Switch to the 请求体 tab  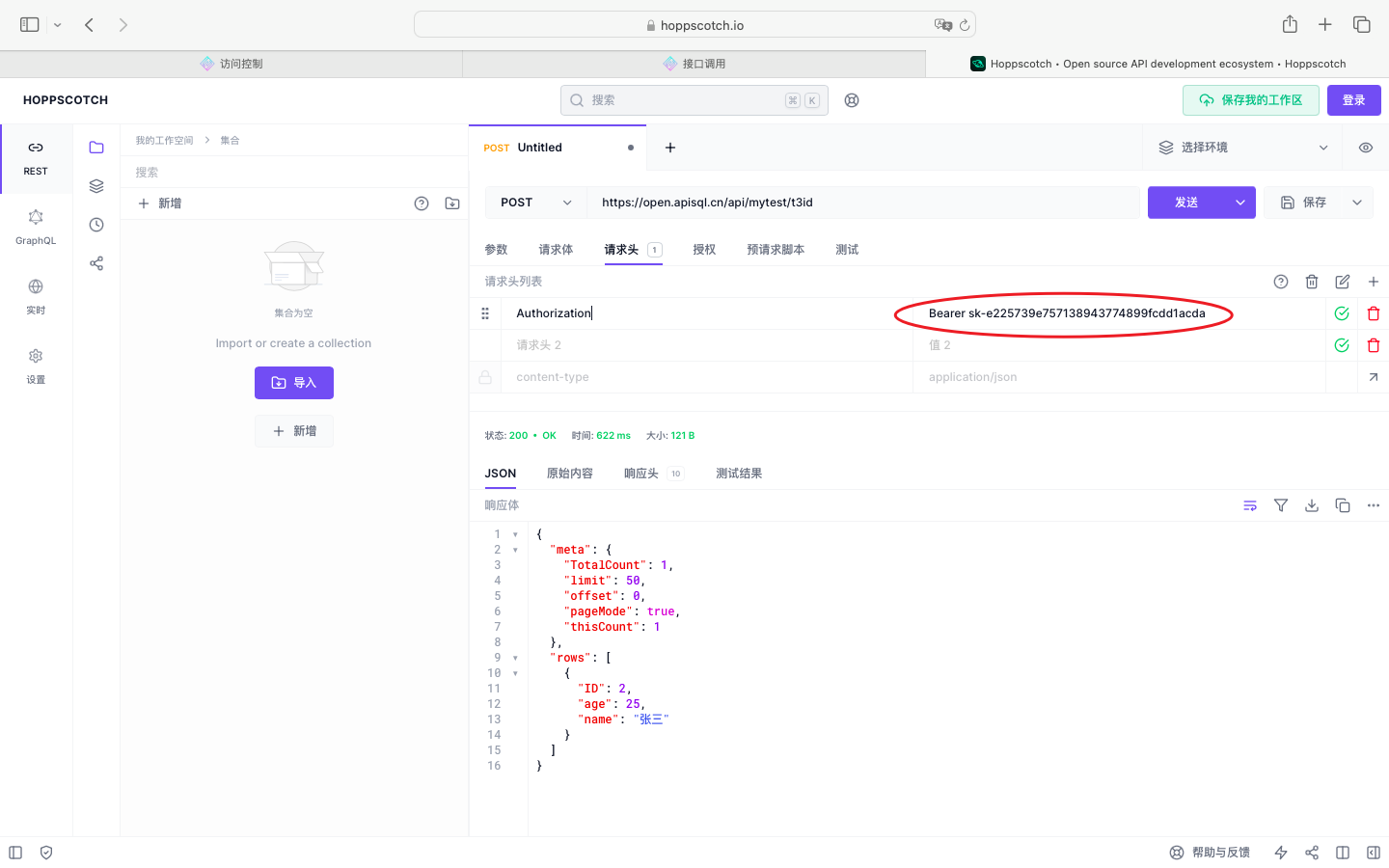point(556,250)
